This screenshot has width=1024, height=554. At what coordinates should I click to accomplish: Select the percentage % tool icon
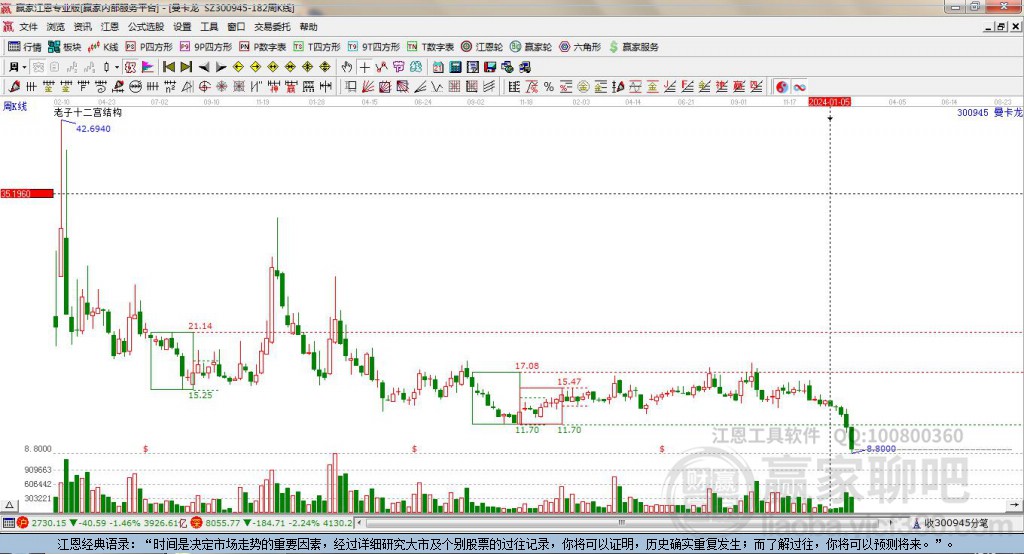click(549, 86)
